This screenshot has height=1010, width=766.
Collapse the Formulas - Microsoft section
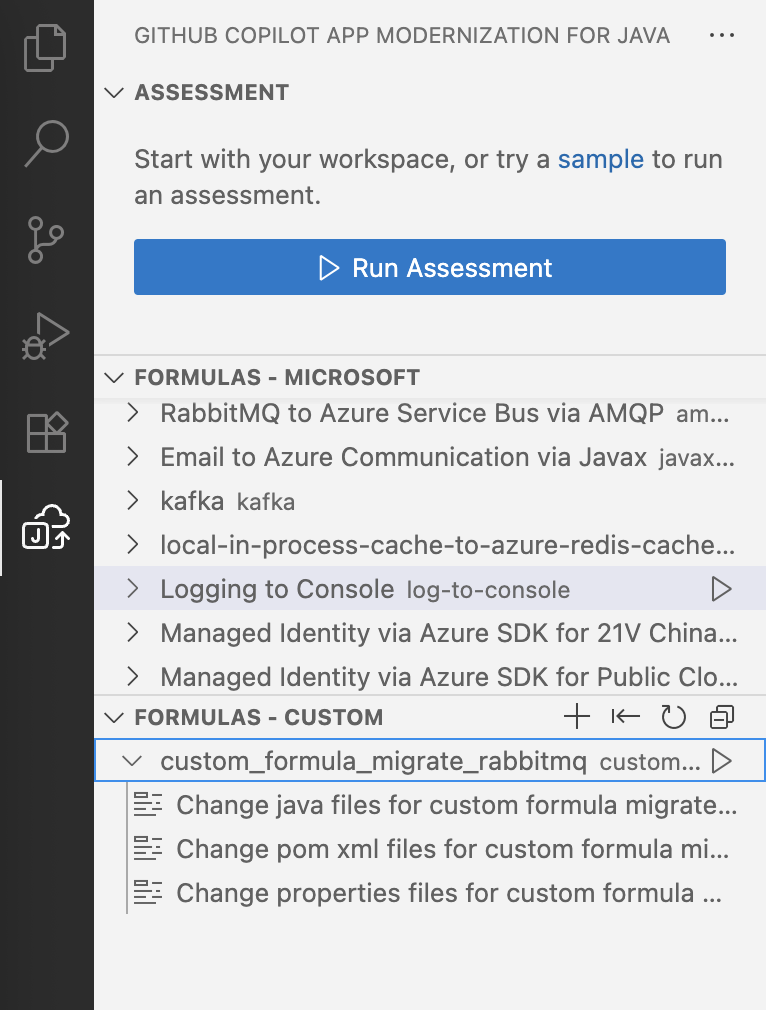point(114,377)
